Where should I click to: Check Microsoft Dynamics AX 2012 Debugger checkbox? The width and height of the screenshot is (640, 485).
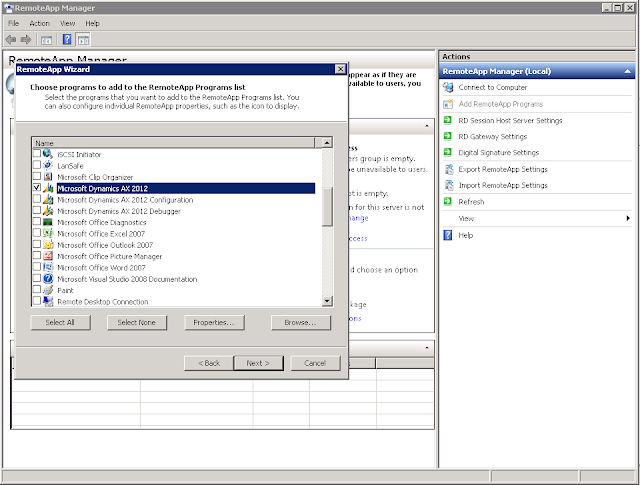tap(37, 210)
